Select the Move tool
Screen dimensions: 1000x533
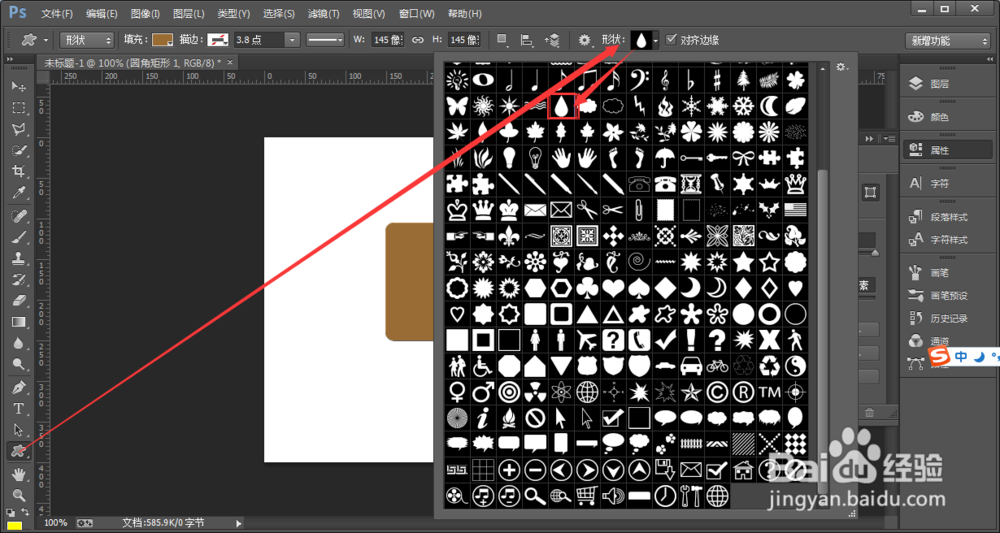coord(19,87)
